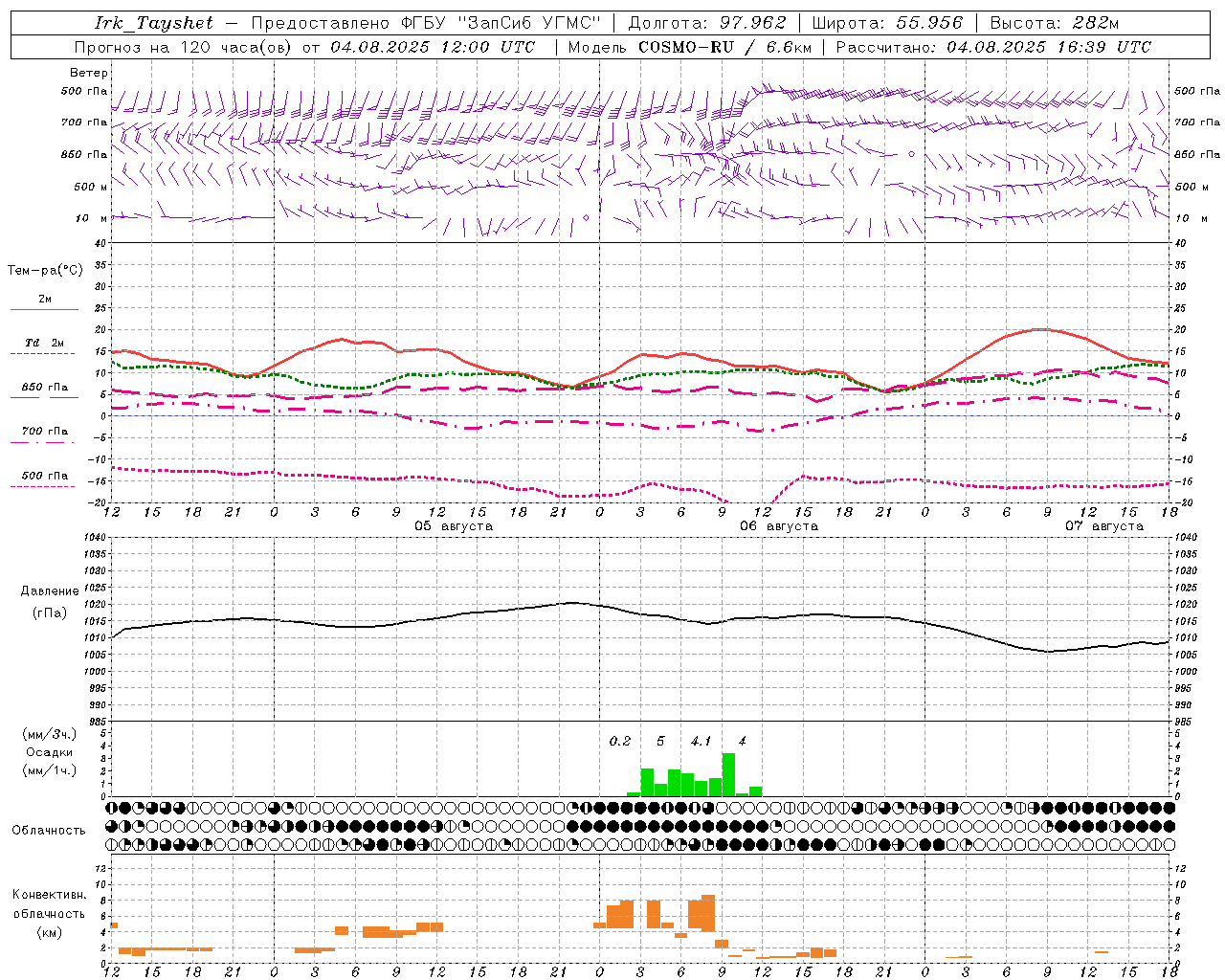The height and width of the screenshot is (980, 1225).
Task: Select the (мм/3ч.) precipitation unit label
Action: point(50,734)
